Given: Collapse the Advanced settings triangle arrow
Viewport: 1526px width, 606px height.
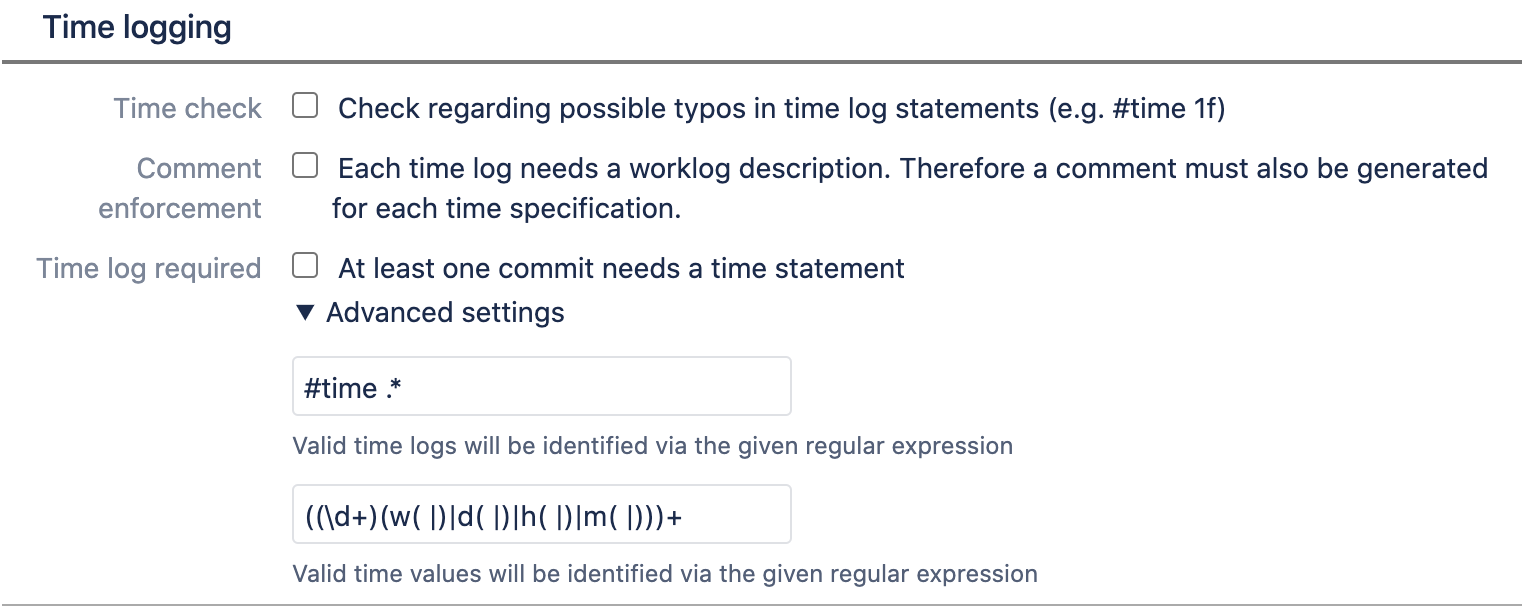Looking at the screenshot, I should [x=306, y=313].
